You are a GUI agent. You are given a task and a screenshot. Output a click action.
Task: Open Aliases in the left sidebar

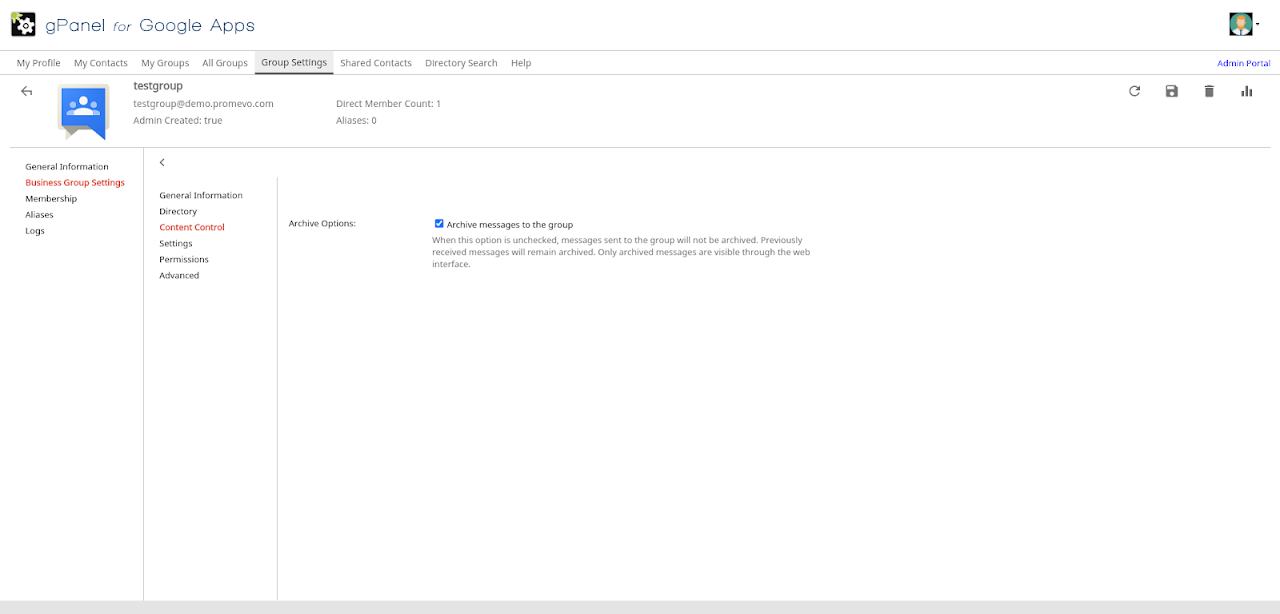(x=39, y=215)
